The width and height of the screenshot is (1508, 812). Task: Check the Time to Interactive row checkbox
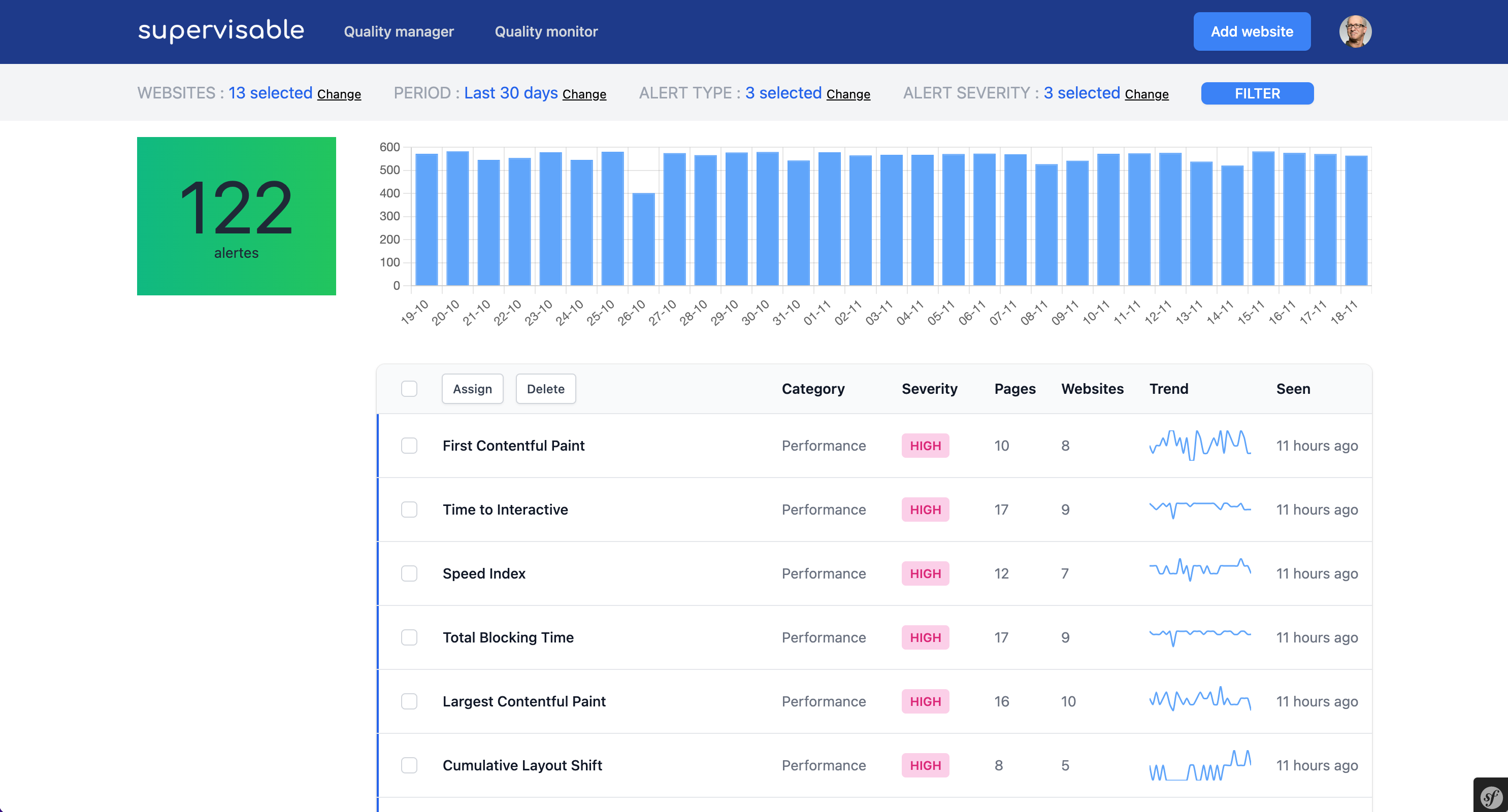(409, 510)
